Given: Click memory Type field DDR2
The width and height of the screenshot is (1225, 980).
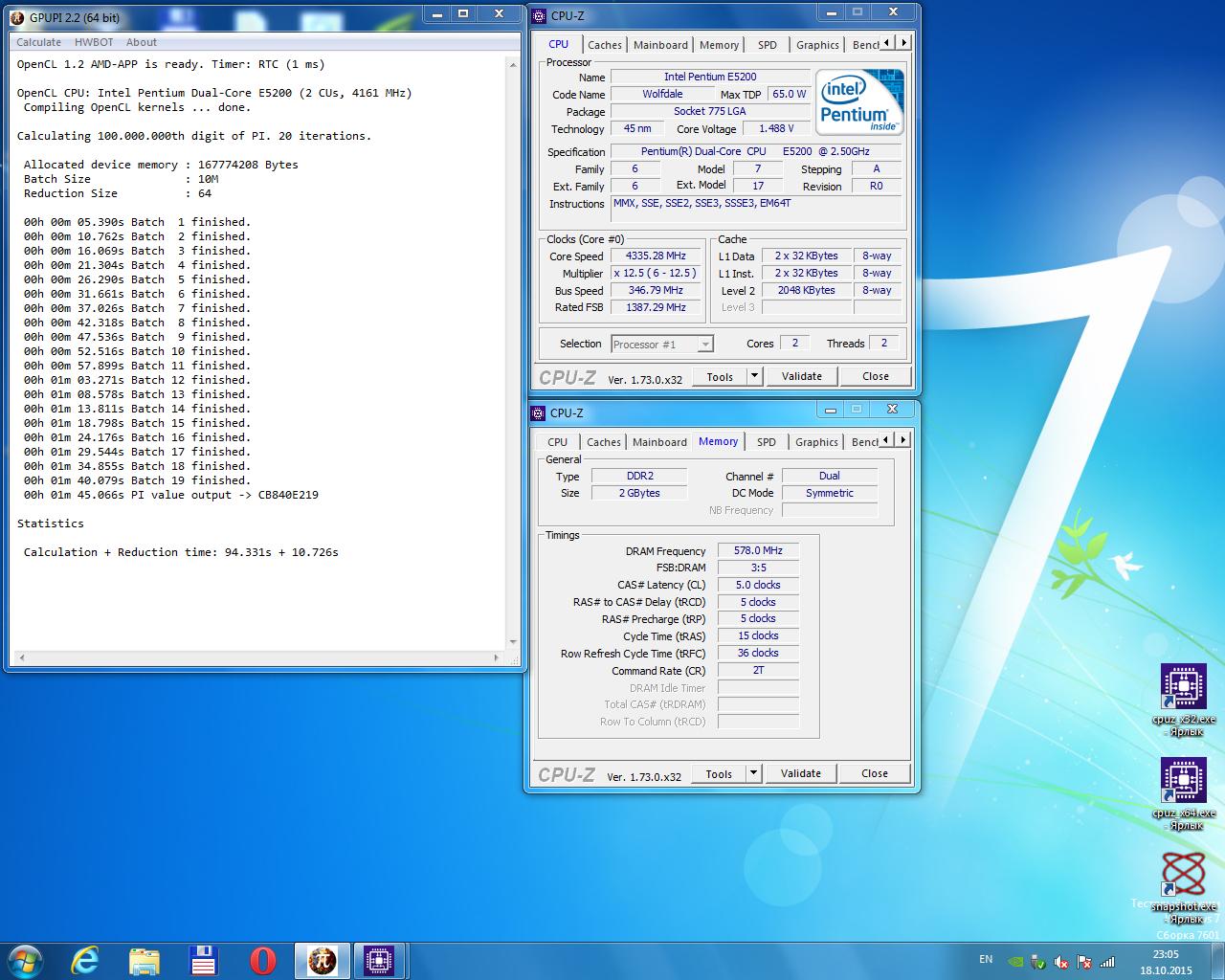Looking at the screenshot, I should [639, 476].
